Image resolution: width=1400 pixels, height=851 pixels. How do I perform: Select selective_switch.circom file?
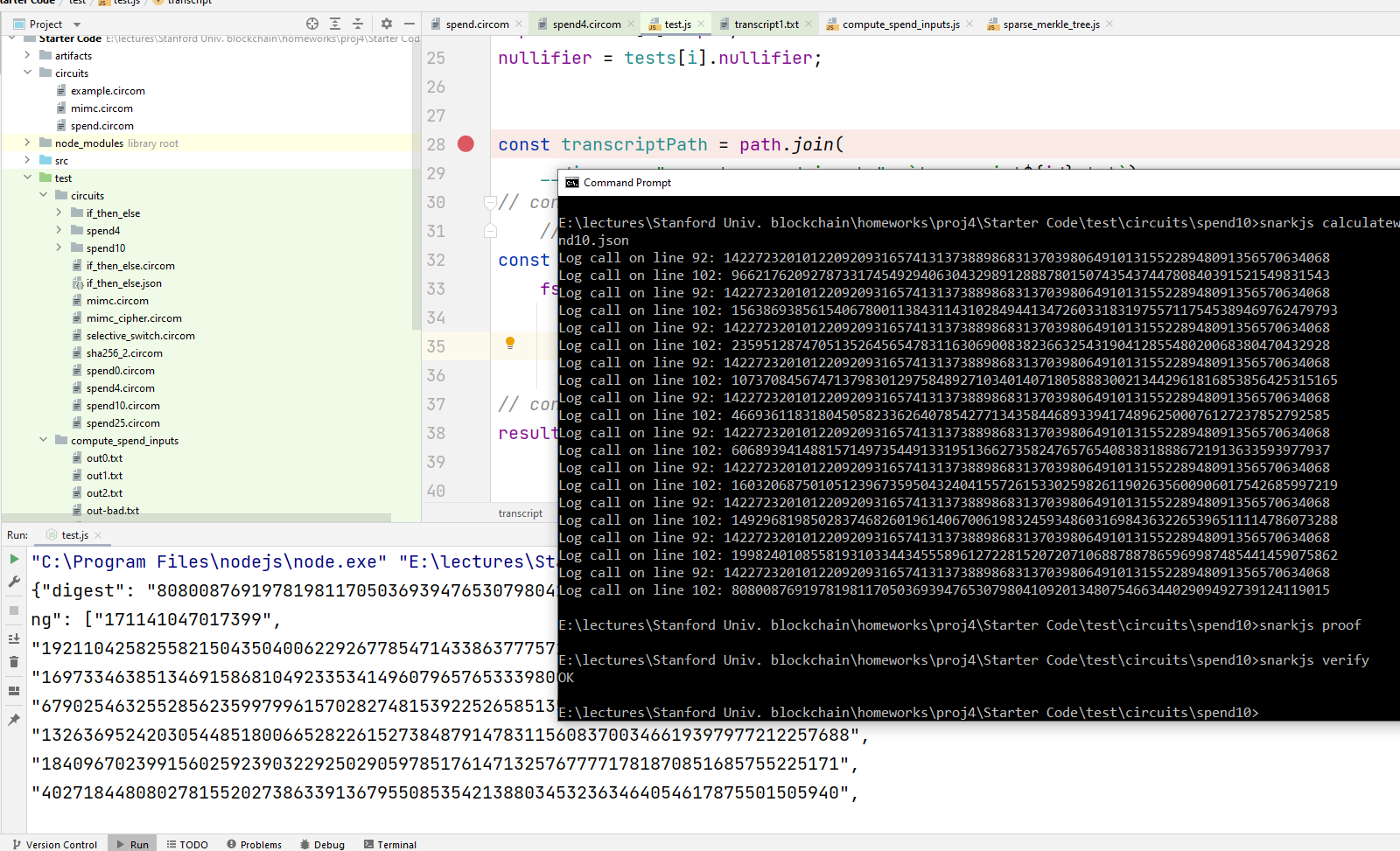click(x=140, y=336)
